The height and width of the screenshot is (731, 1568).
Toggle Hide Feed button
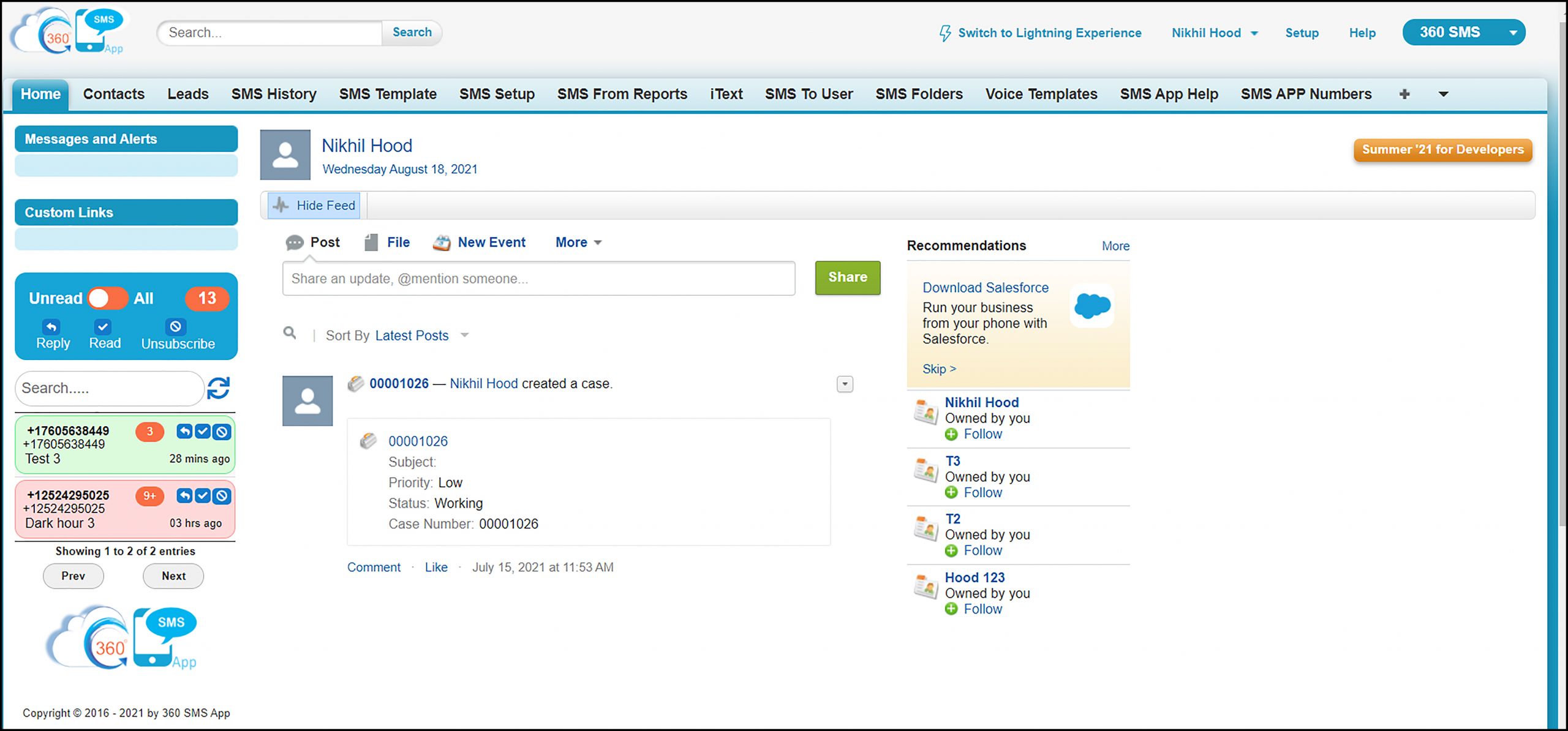pos(315,205)
